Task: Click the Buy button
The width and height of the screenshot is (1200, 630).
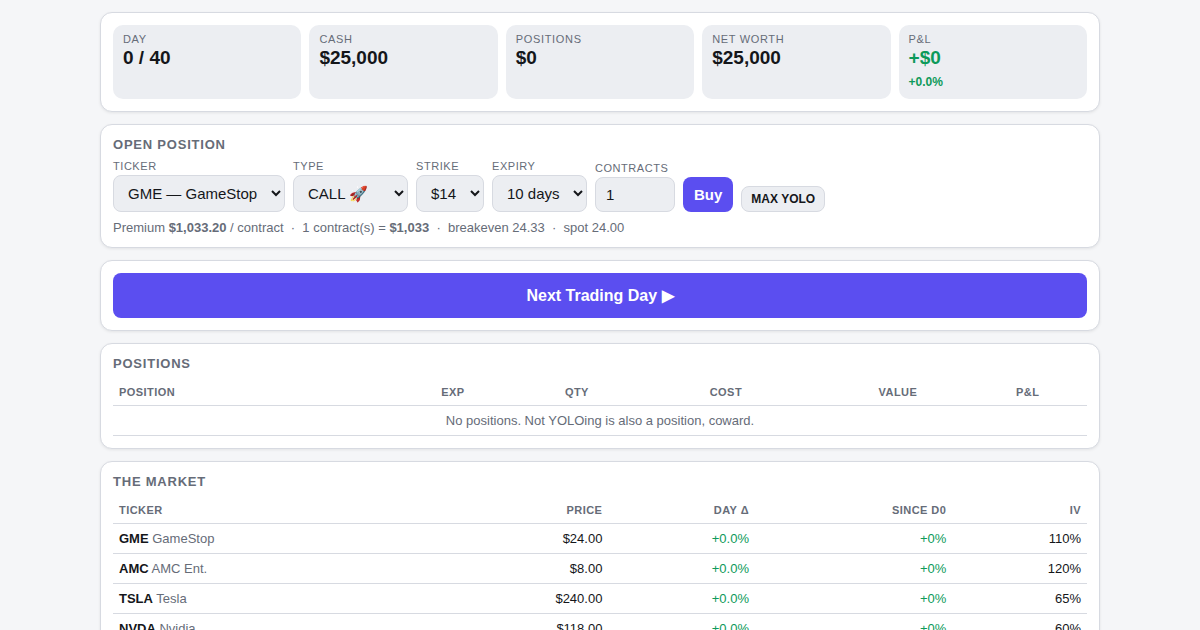Action: 708,195
